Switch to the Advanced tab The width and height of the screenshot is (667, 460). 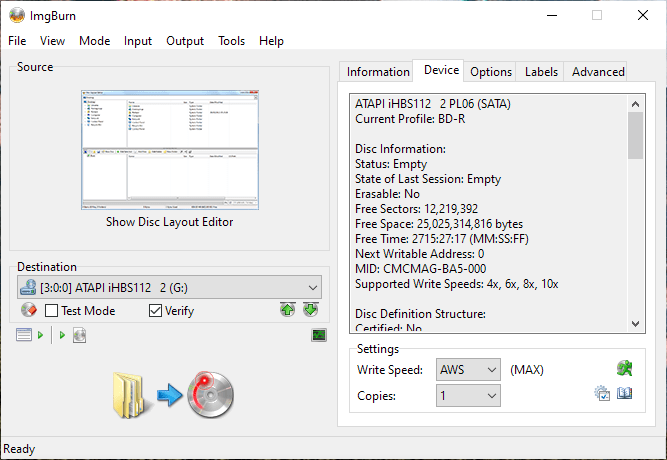[x=598, y=72]
